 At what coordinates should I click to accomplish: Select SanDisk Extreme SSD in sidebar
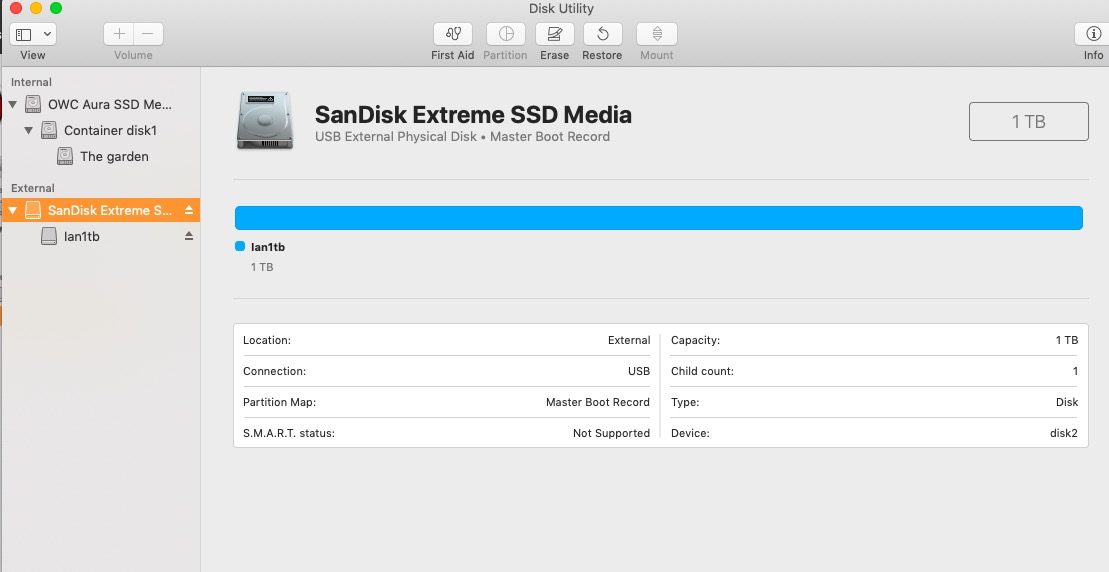click(x=100, y=211)
